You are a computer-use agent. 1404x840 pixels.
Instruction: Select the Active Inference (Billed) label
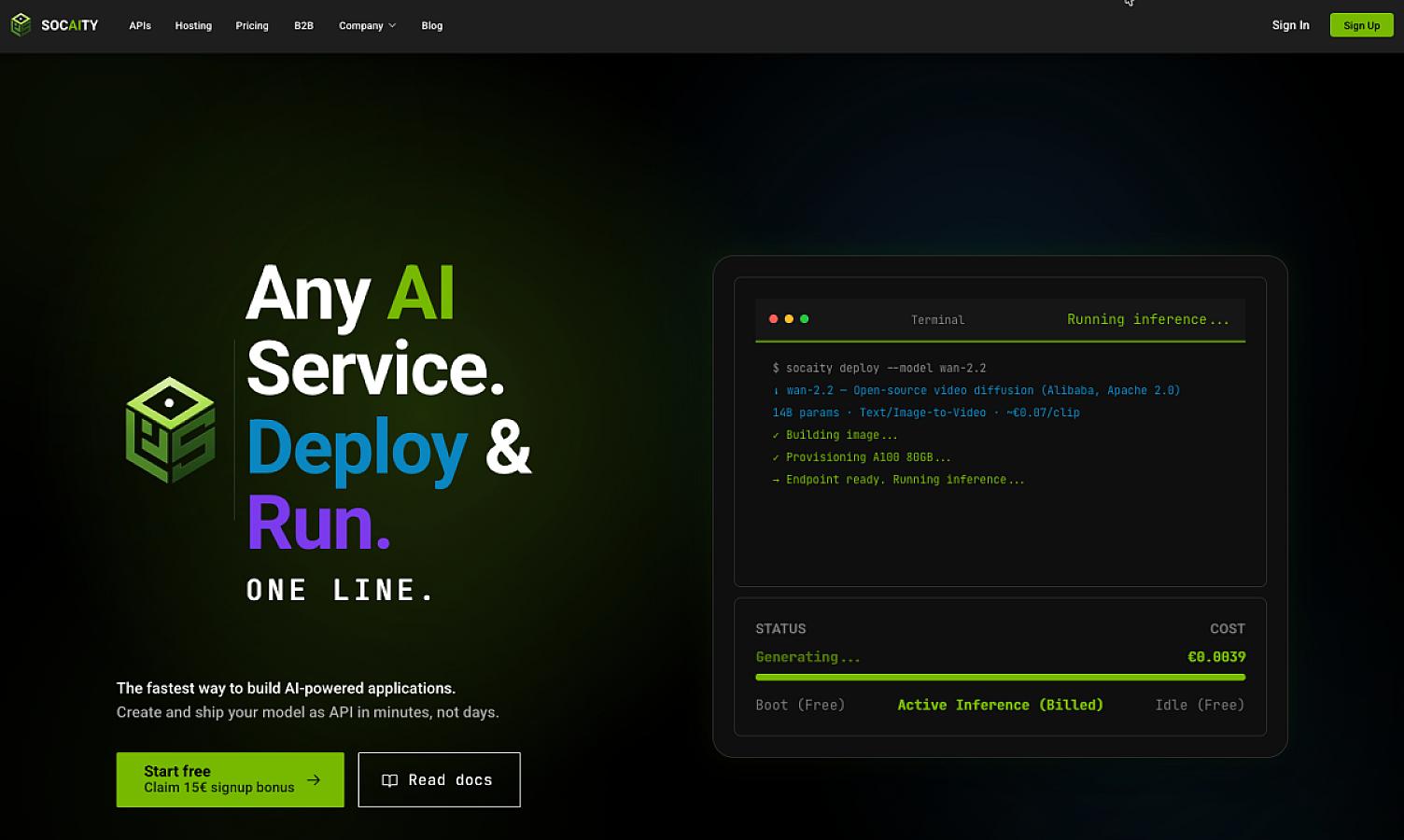tap(1000, 705)
